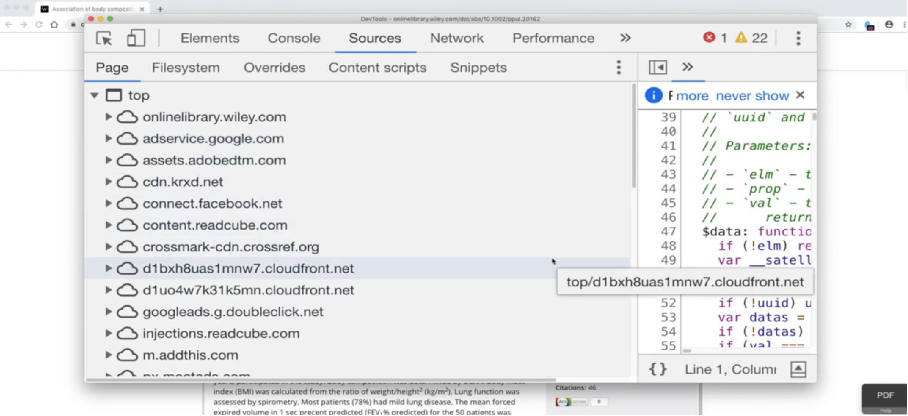
Task: Click browser back arrow in Chrome window
Action: [x=8, y=24]
